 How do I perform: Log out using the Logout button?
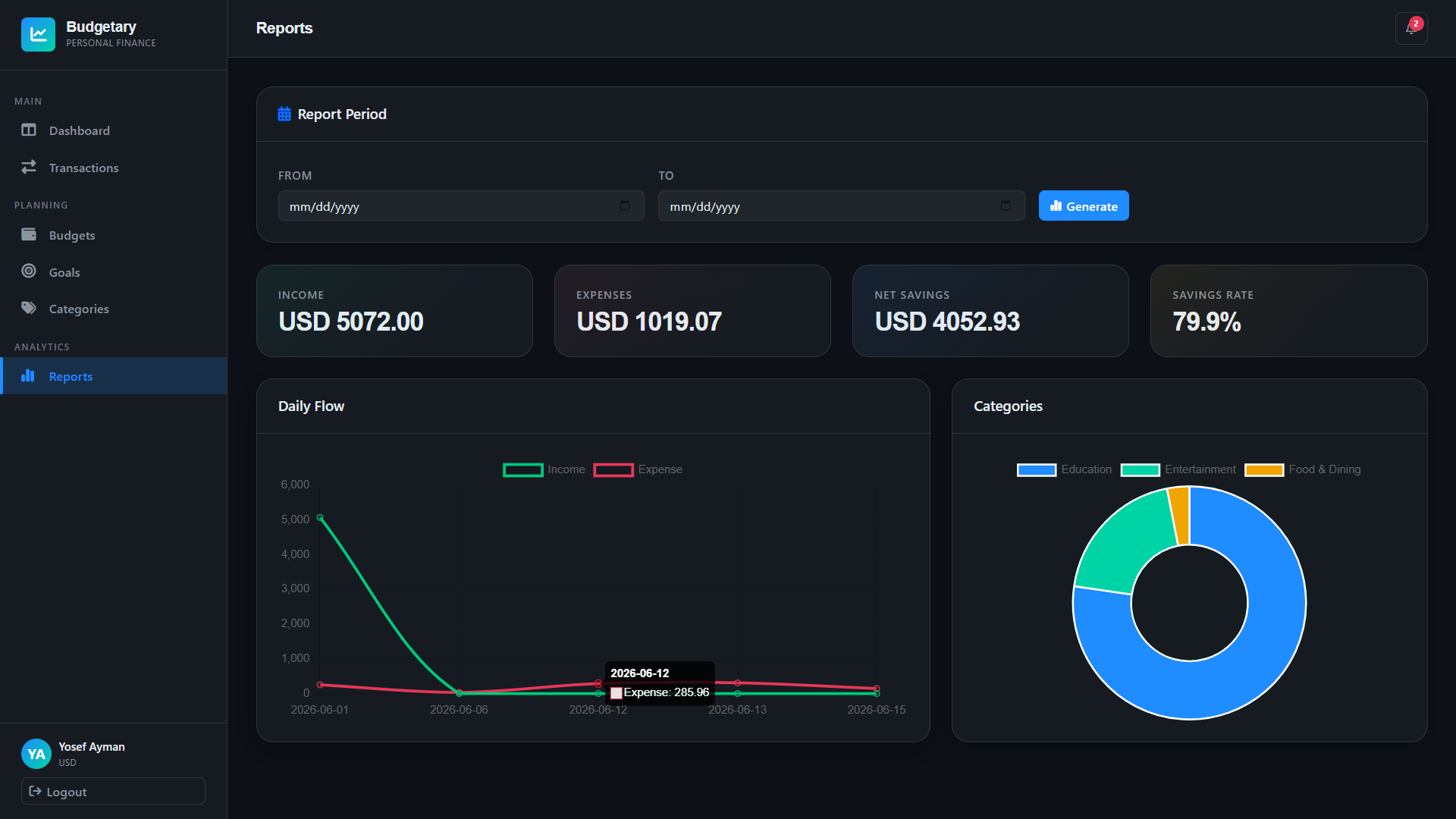(x=113, y=791)
